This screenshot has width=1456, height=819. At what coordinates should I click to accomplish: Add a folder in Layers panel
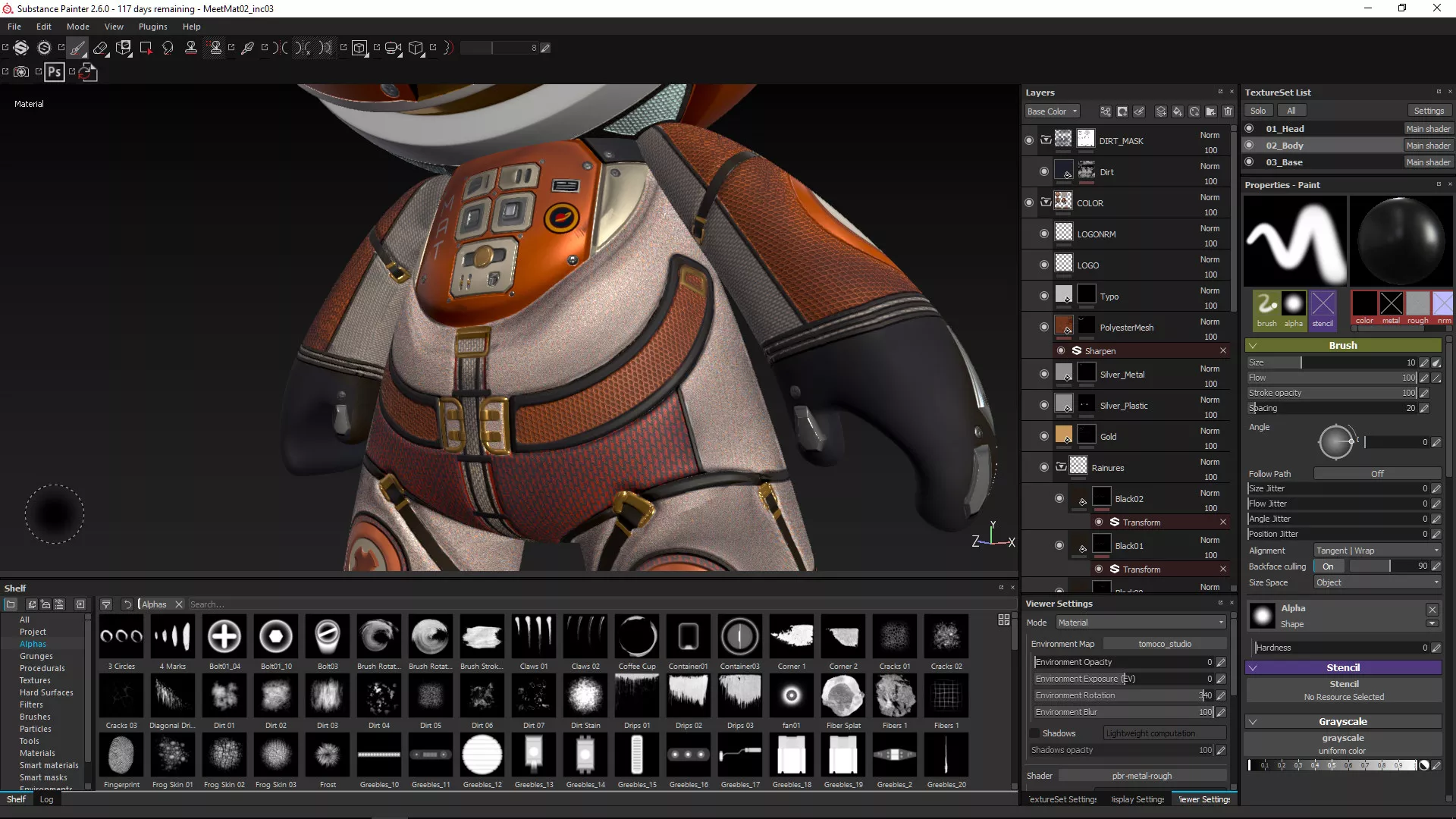tap(1211, 111)
